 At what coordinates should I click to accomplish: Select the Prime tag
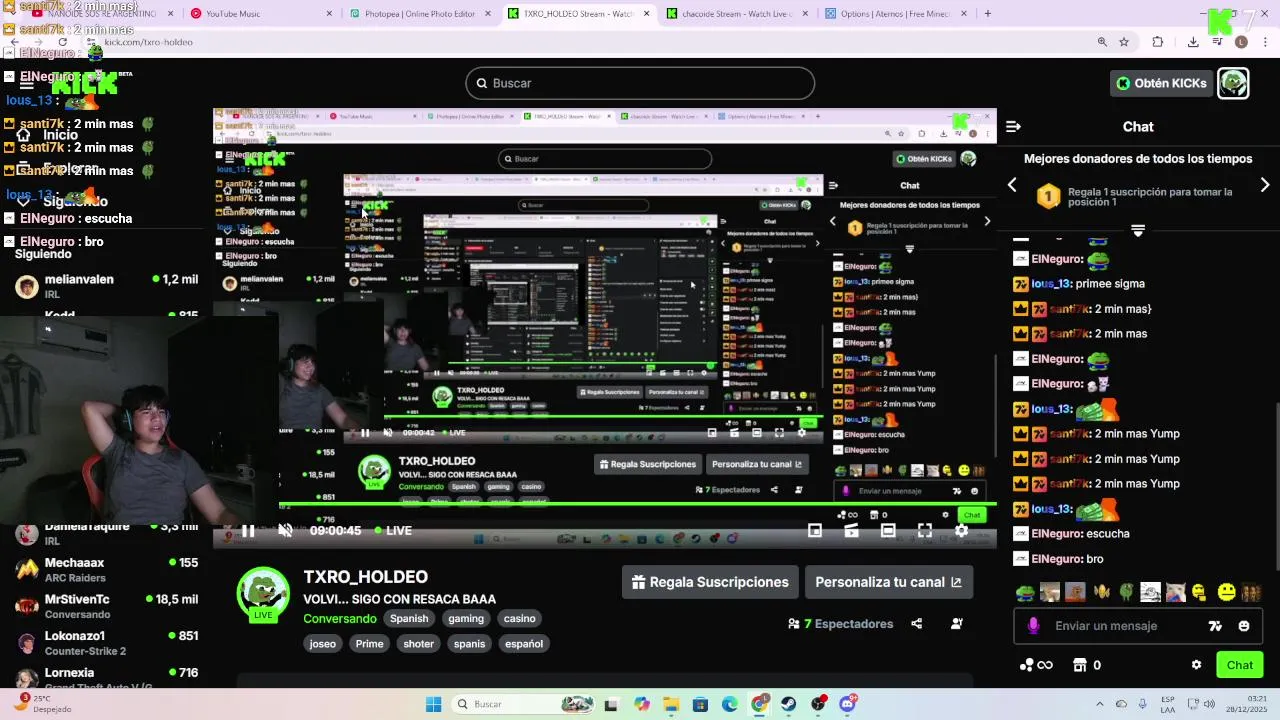(370, 644)
